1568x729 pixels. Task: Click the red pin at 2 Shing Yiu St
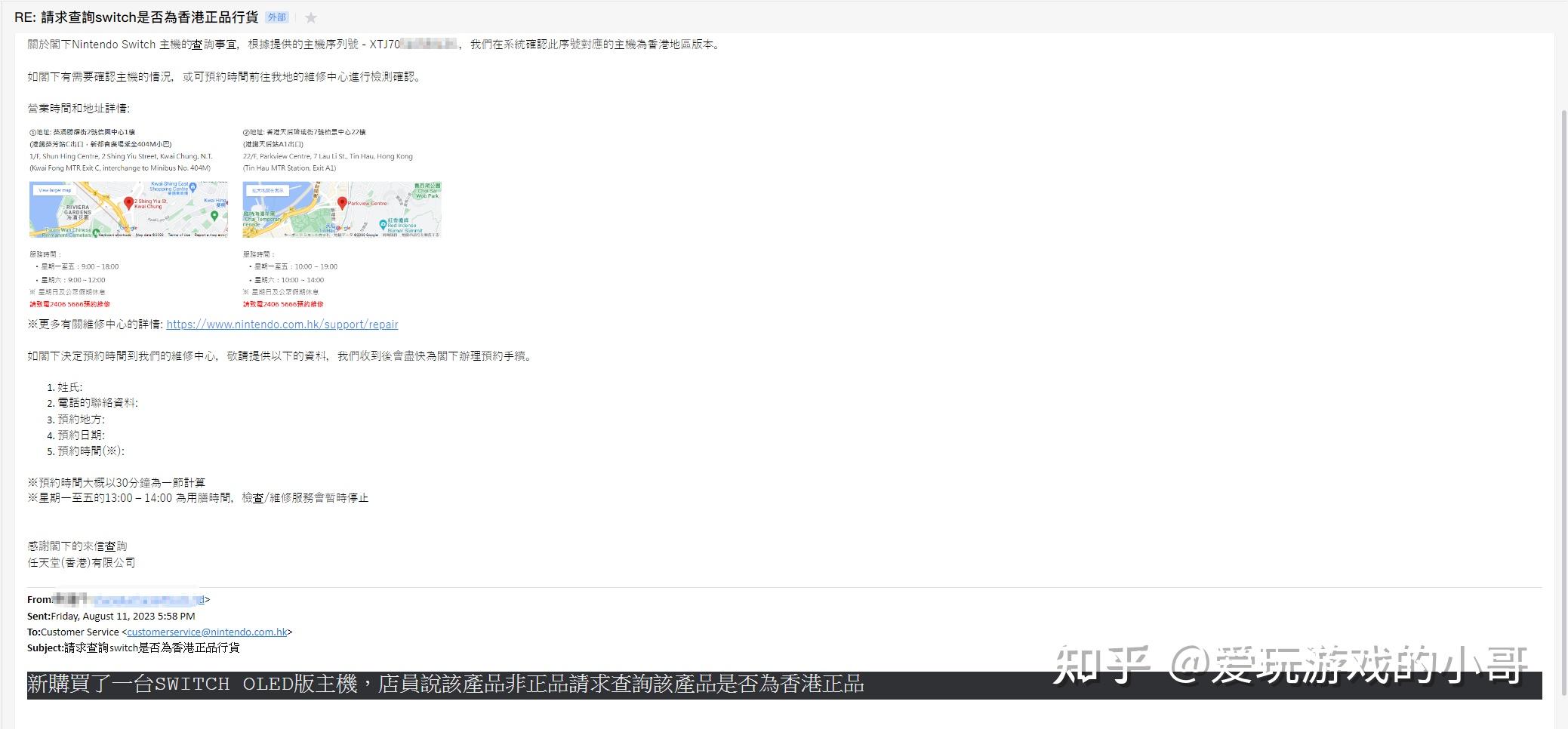click(129, 202)
